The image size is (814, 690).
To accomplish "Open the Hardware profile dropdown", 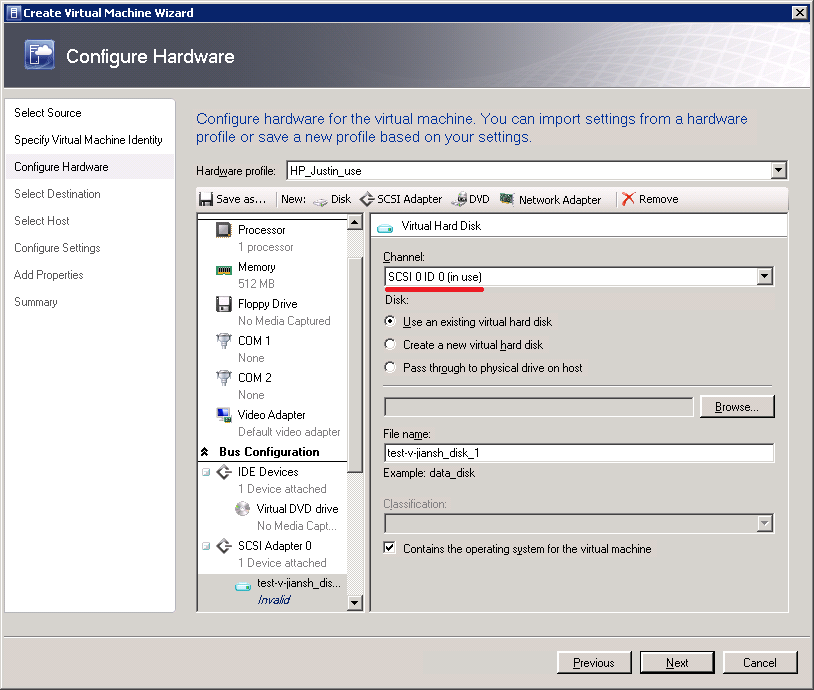I will coord(779,171).
